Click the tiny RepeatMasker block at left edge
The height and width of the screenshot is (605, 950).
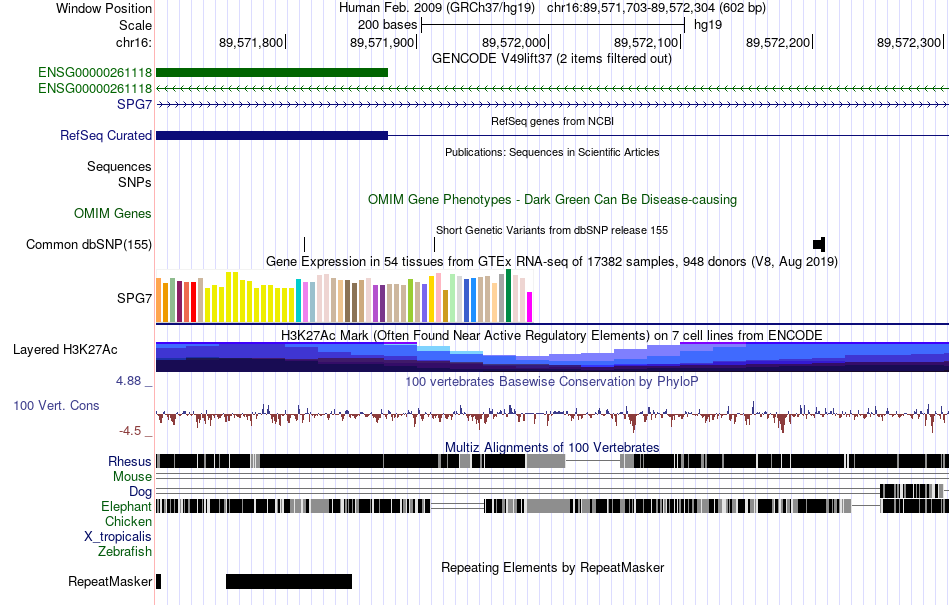coord(159,581)
